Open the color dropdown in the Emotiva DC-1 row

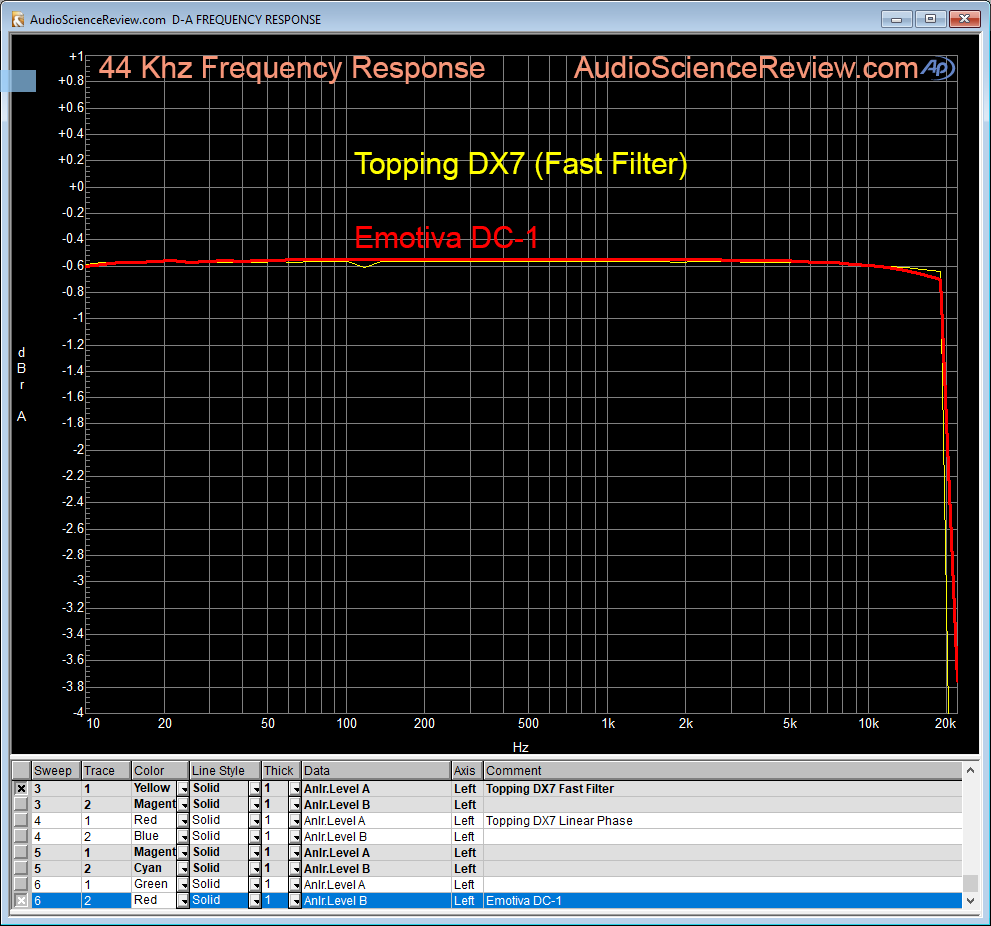coord(183,901)
